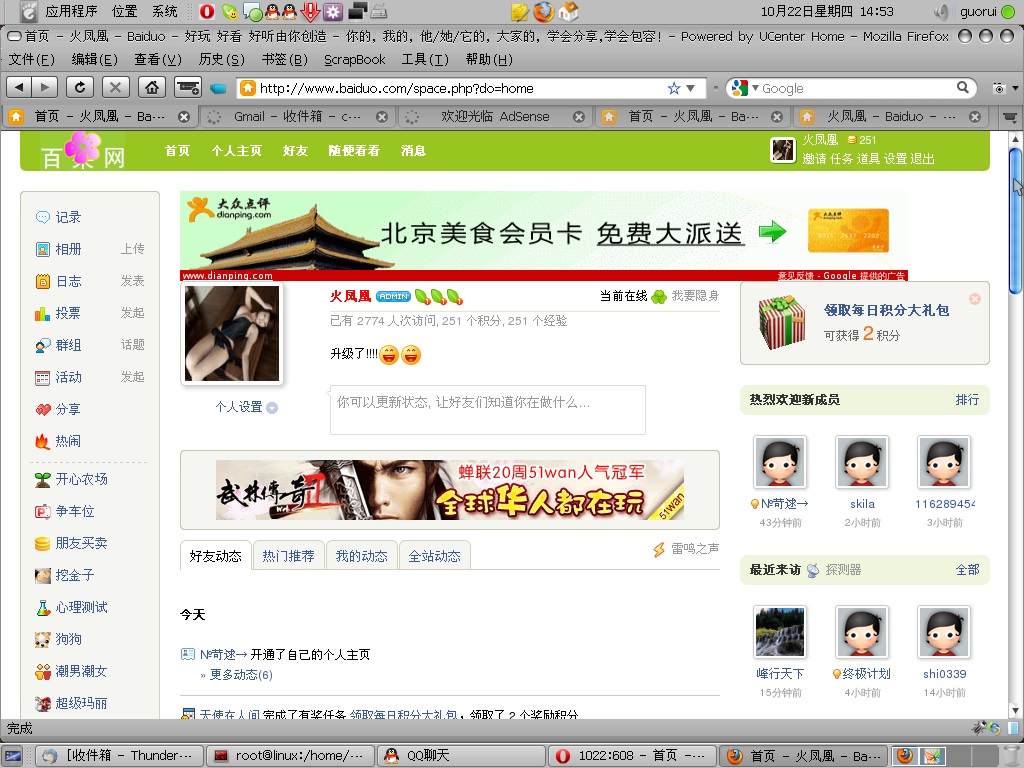The width and height of the screenshot is (1024, 768).
Task: Open the 工具(T) tools menu
Action: pyautogui.click(x=425, y=59)
